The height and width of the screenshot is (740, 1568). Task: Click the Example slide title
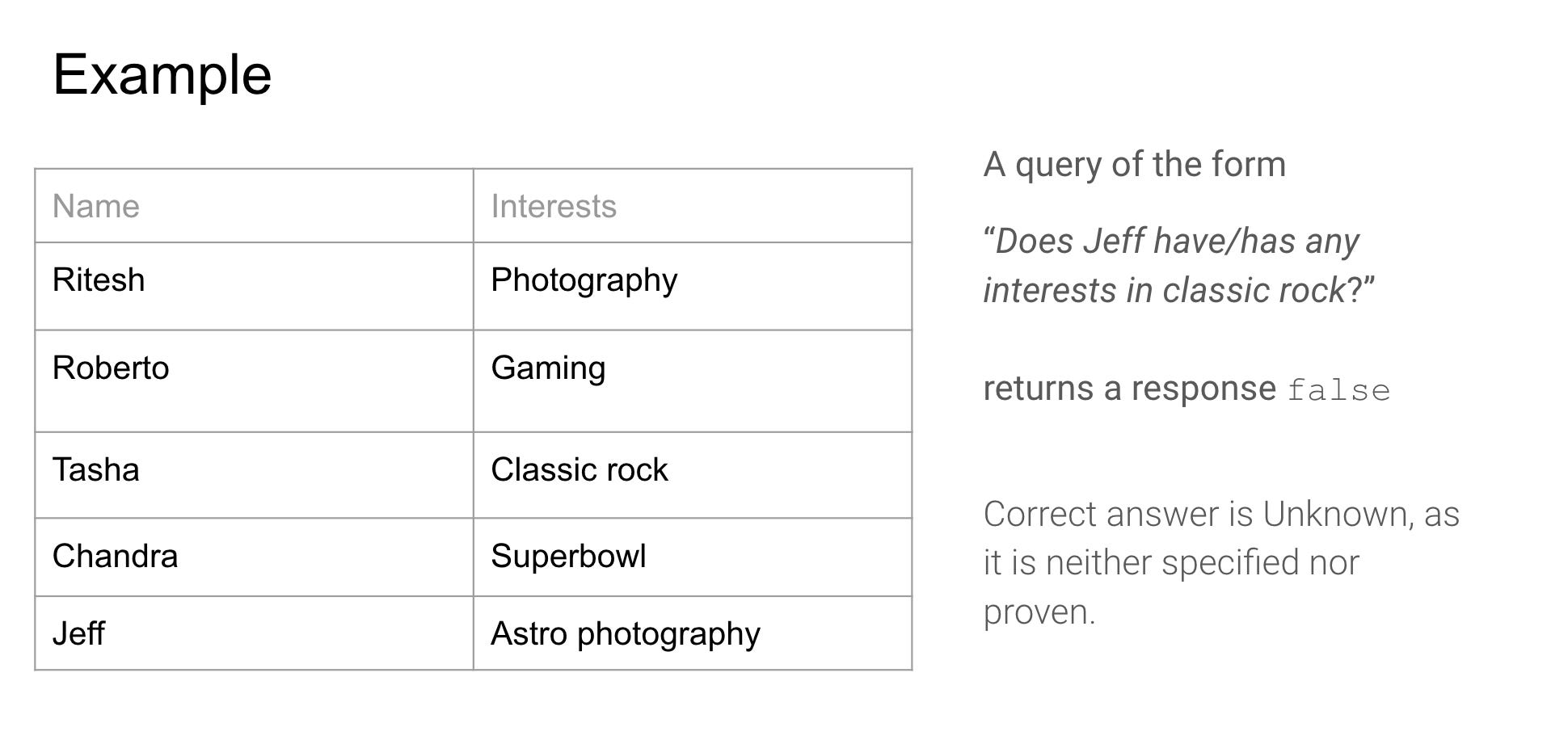point(162,75)
